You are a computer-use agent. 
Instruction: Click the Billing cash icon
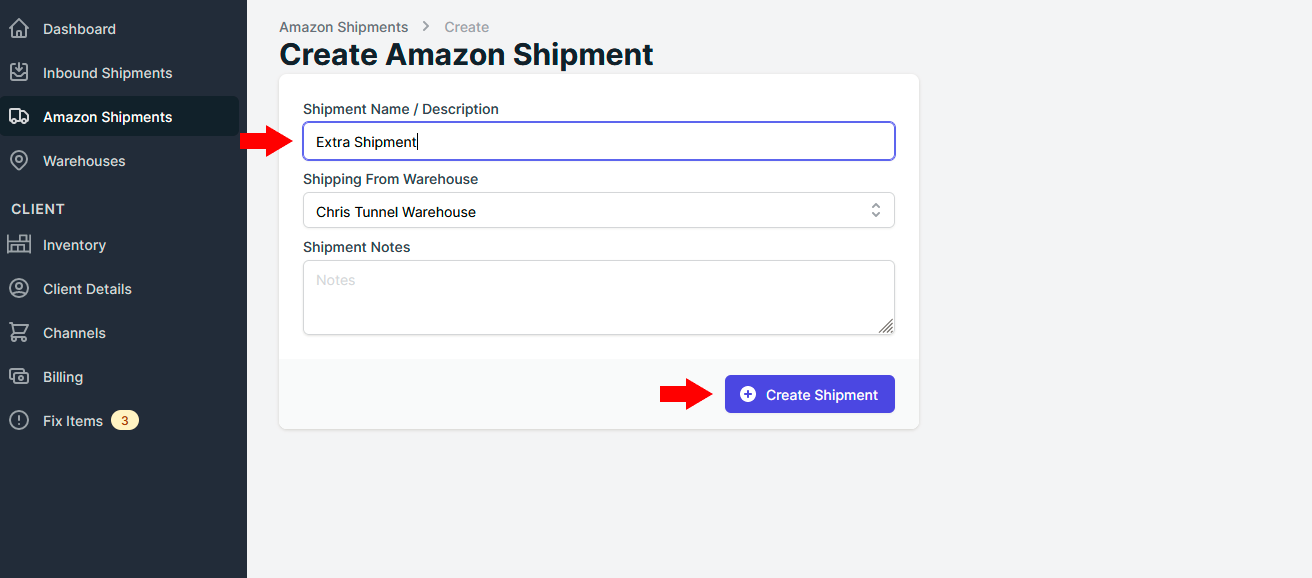pos(19,377)
